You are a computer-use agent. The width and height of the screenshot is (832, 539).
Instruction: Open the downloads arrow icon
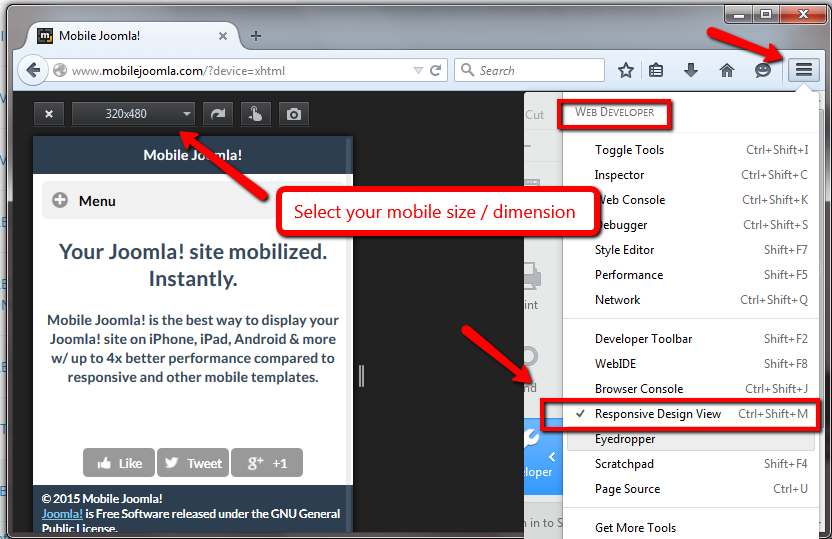point(691,70)
